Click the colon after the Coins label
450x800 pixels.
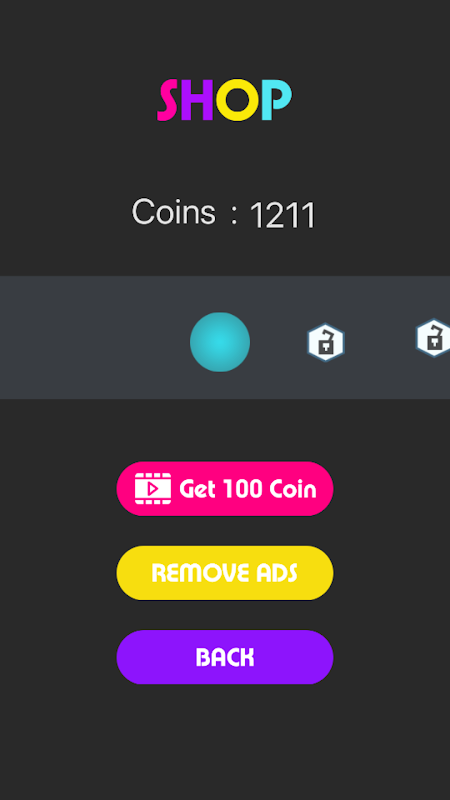pos(234,214)
